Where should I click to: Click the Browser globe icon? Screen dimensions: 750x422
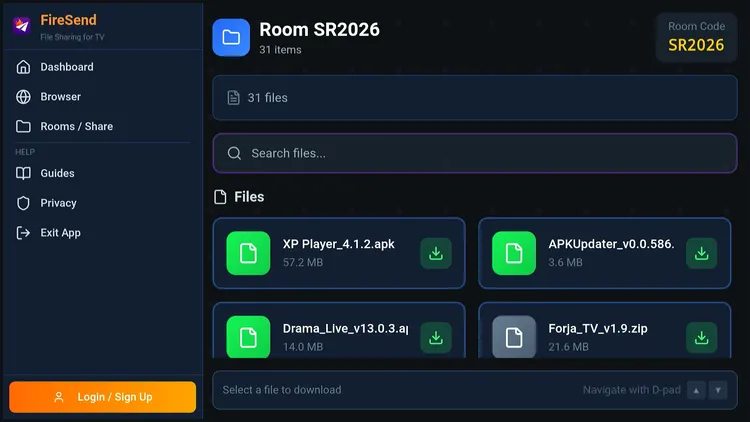tap(23, 97)
